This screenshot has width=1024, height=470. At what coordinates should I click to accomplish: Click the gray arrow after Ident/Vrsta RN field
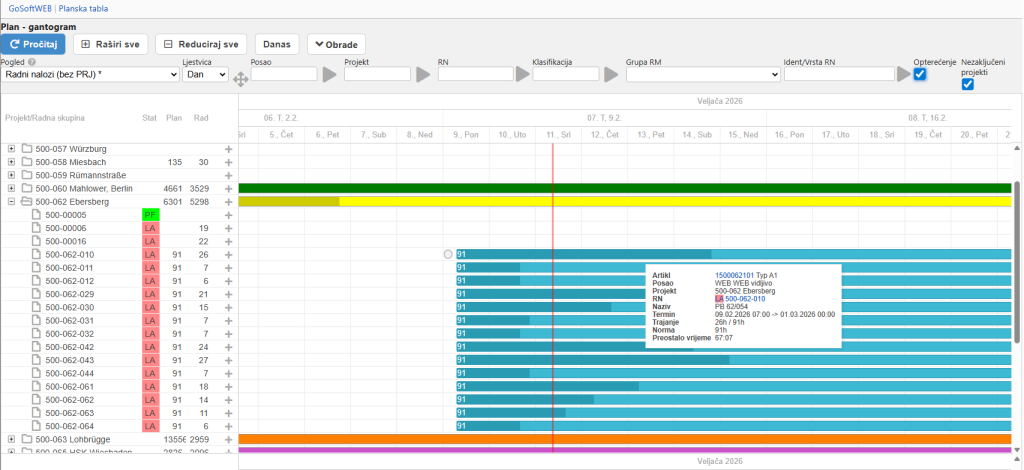point(904,74)
